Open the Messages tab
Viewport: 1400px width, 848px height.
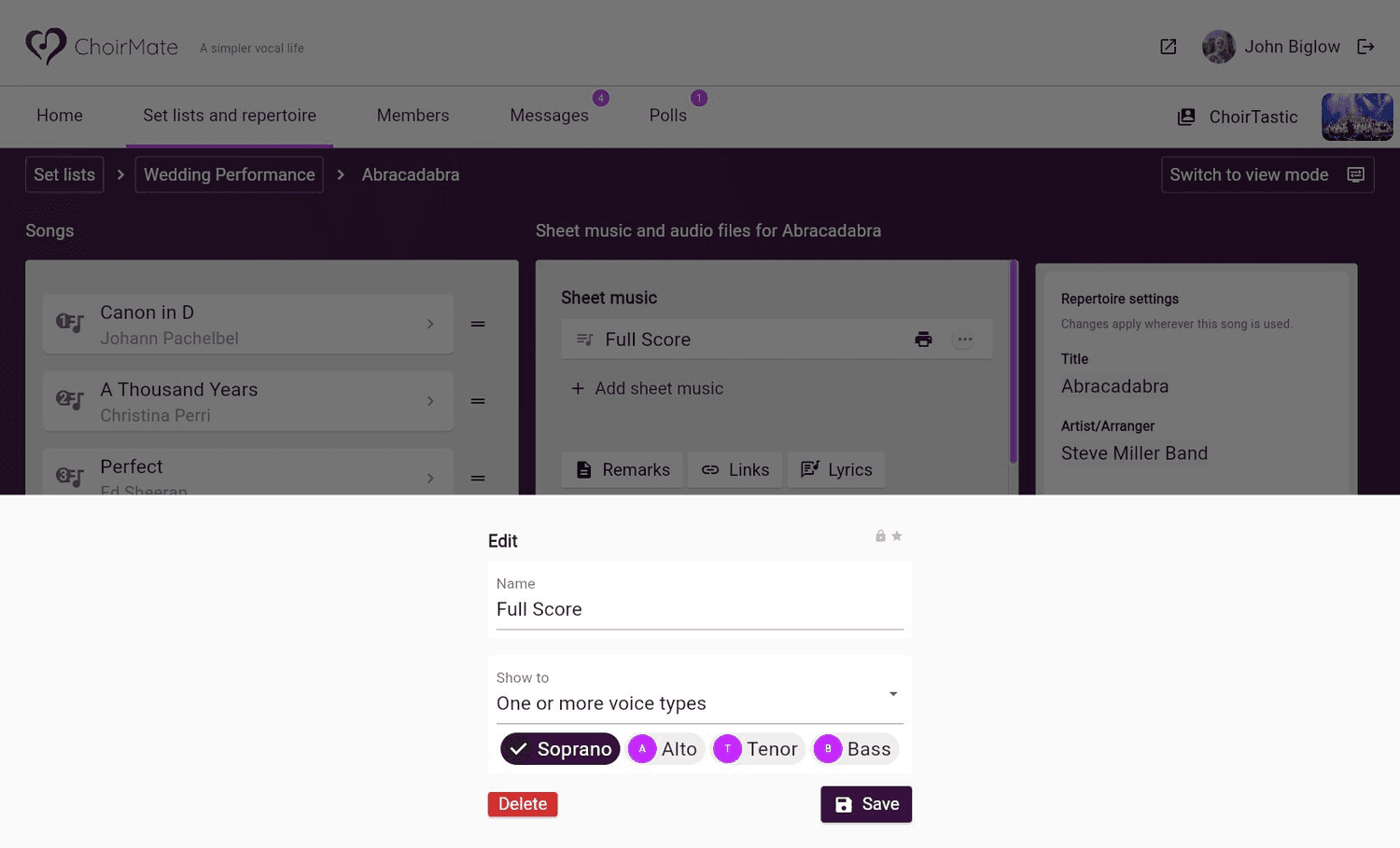tap(549, 116)
